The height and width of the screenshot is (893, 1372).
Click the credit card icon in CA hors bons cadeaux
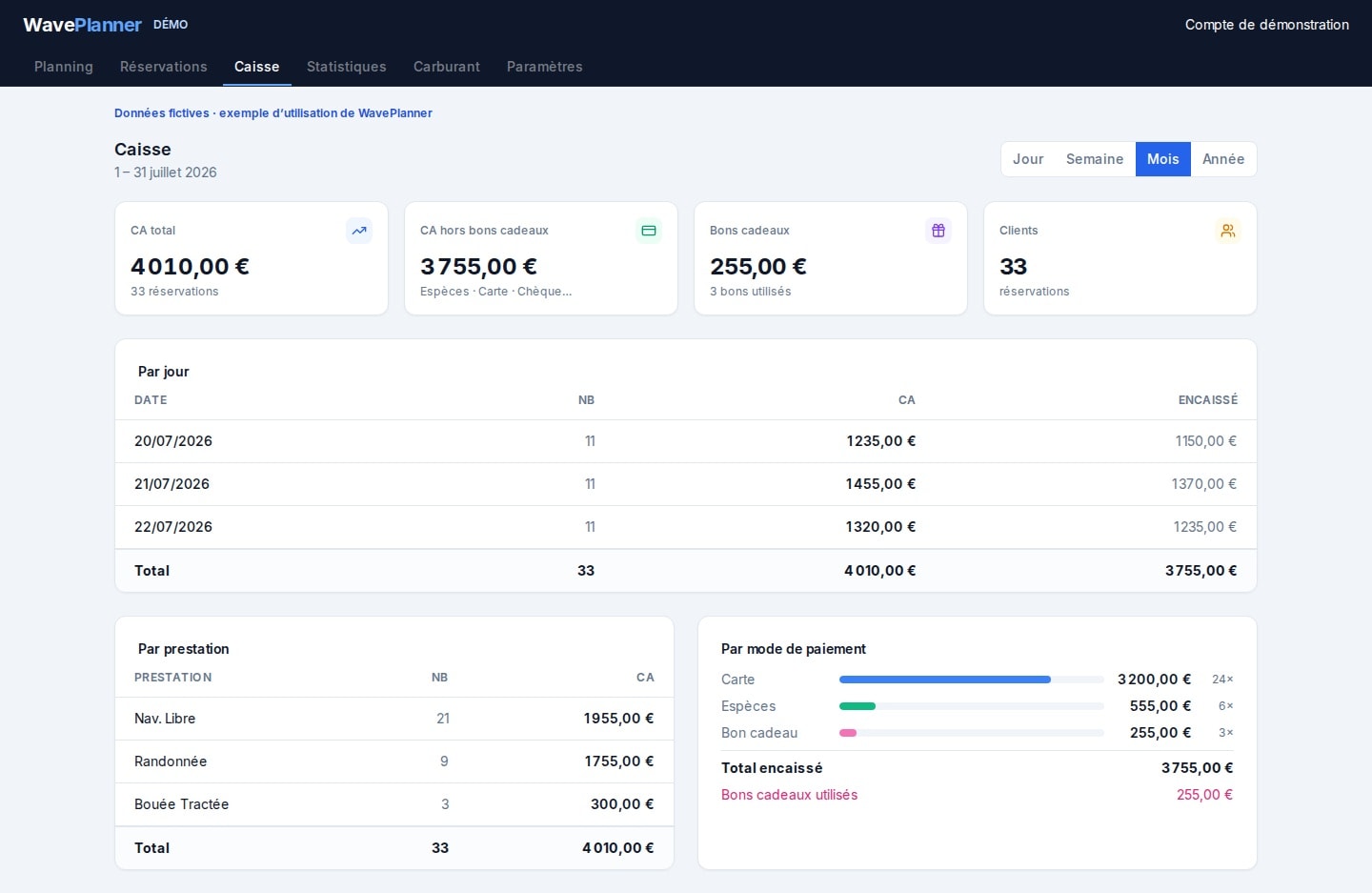coord(649,231)
